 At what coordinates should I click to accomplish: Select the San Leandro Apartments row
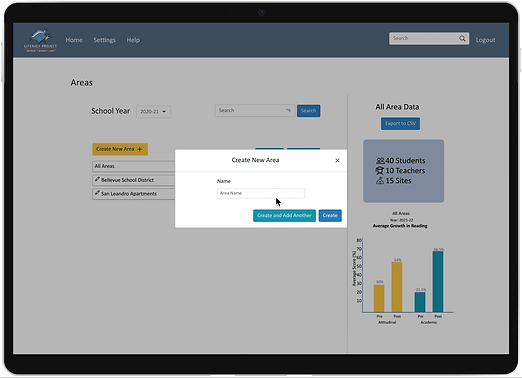(x=134, y=194)
